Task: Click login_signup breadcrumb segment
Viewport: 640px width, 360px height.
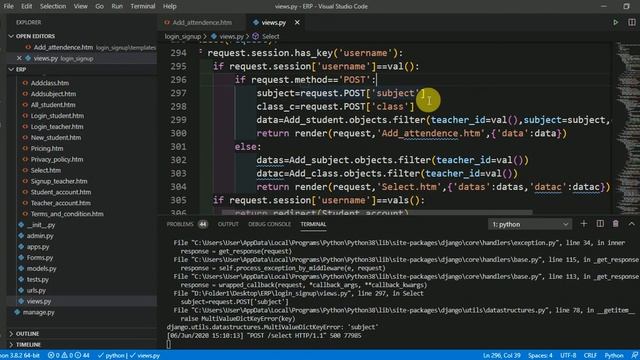Action: click(182, 36)
